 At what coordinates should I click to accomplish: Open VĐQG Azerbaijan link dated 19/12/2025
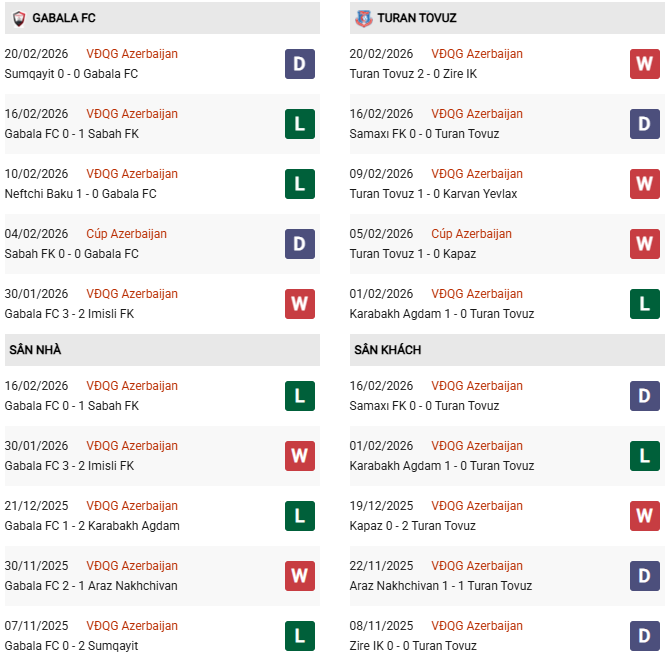click(477, 506)
